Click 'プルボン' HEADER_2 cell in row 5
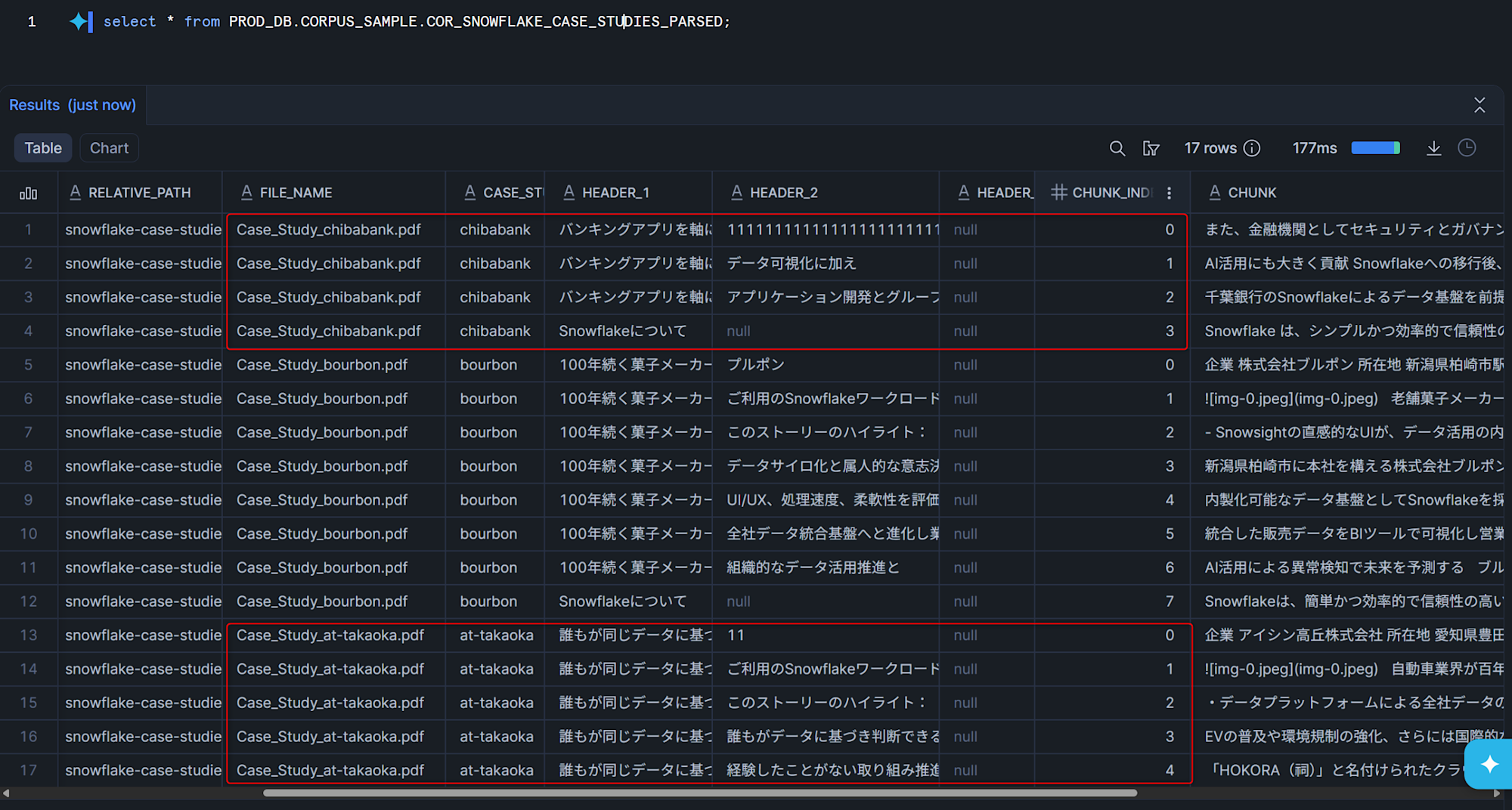Image resolution: width=1512 pixels, height=810 pixels. pos(826,365)
